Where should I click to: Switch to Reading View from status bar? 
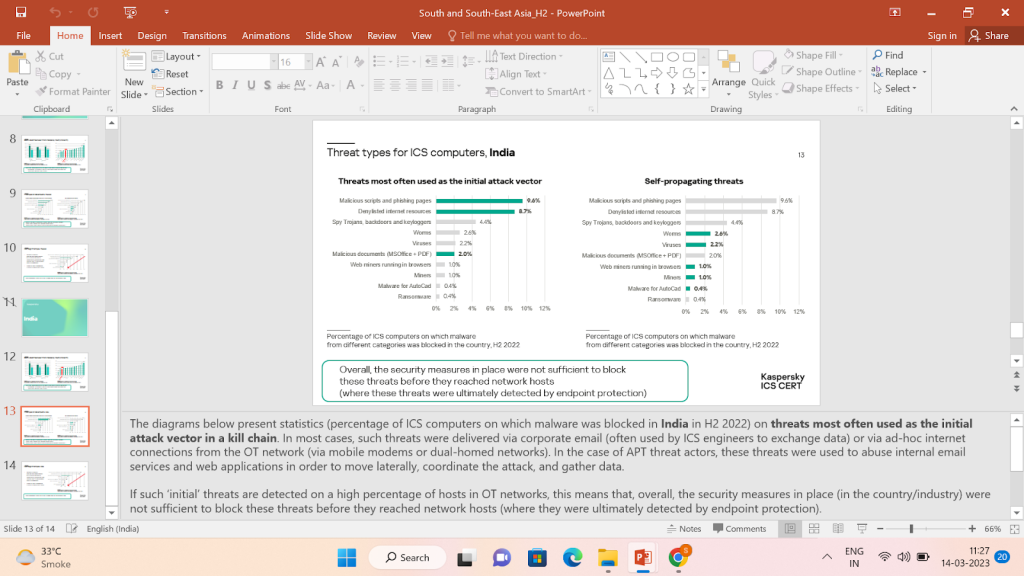(840, 528)
